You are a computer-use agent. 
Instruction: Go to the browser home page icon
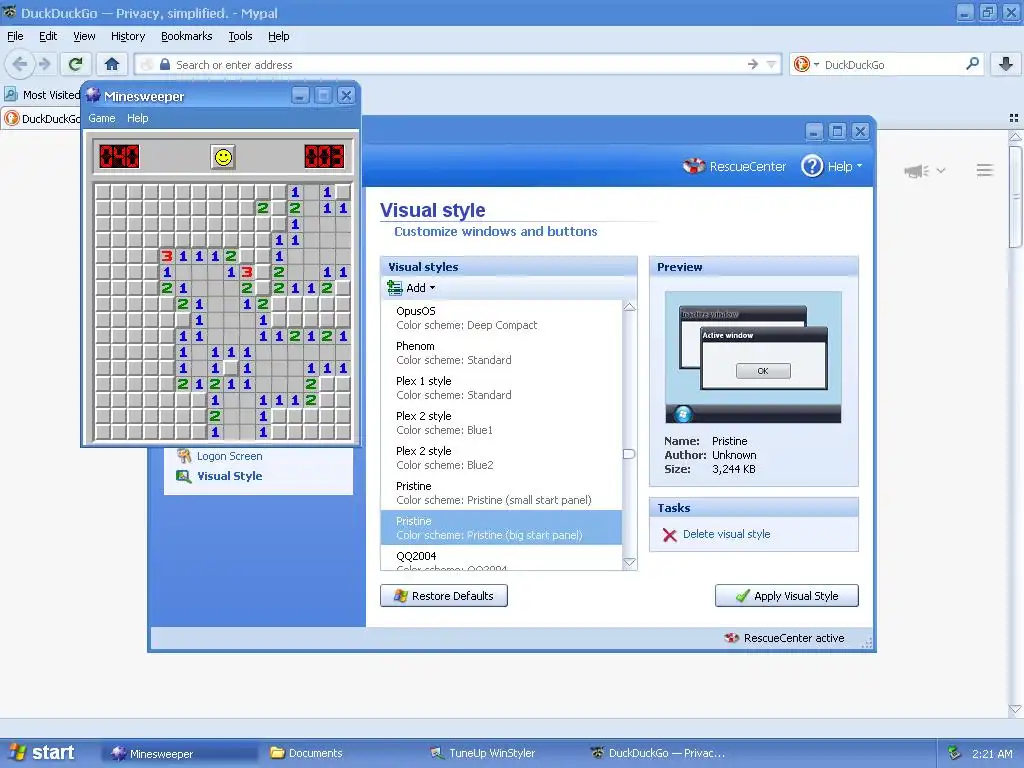(x=112, y=64)
